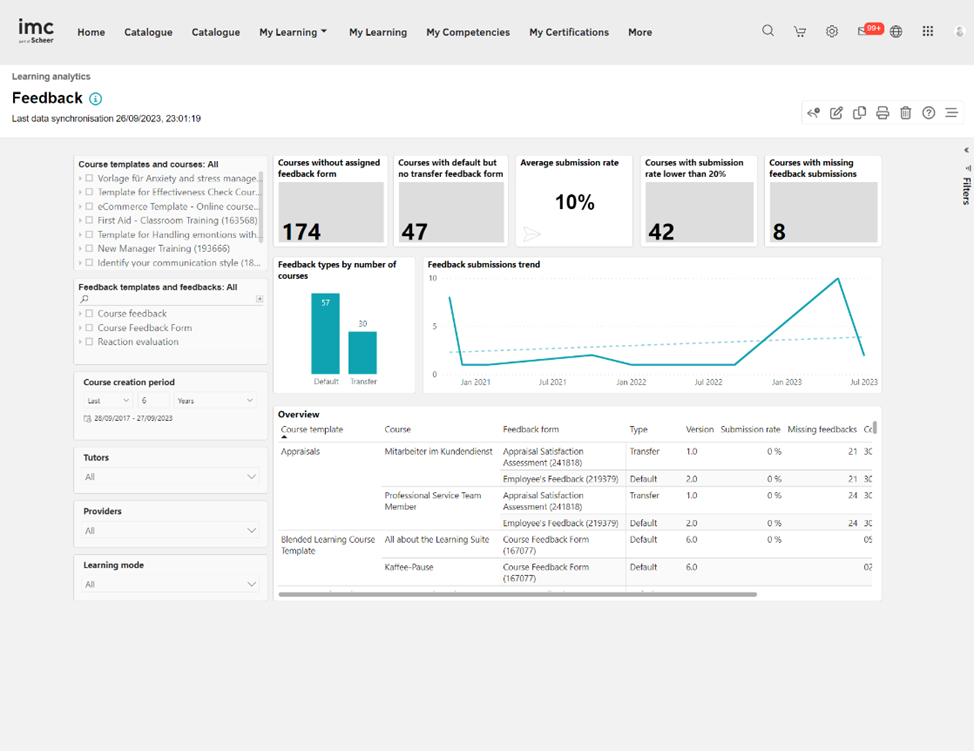The width and height of the screenshot is (974, 751).
Task: Expand the Course feedback tree item
Action: (80, 314)
